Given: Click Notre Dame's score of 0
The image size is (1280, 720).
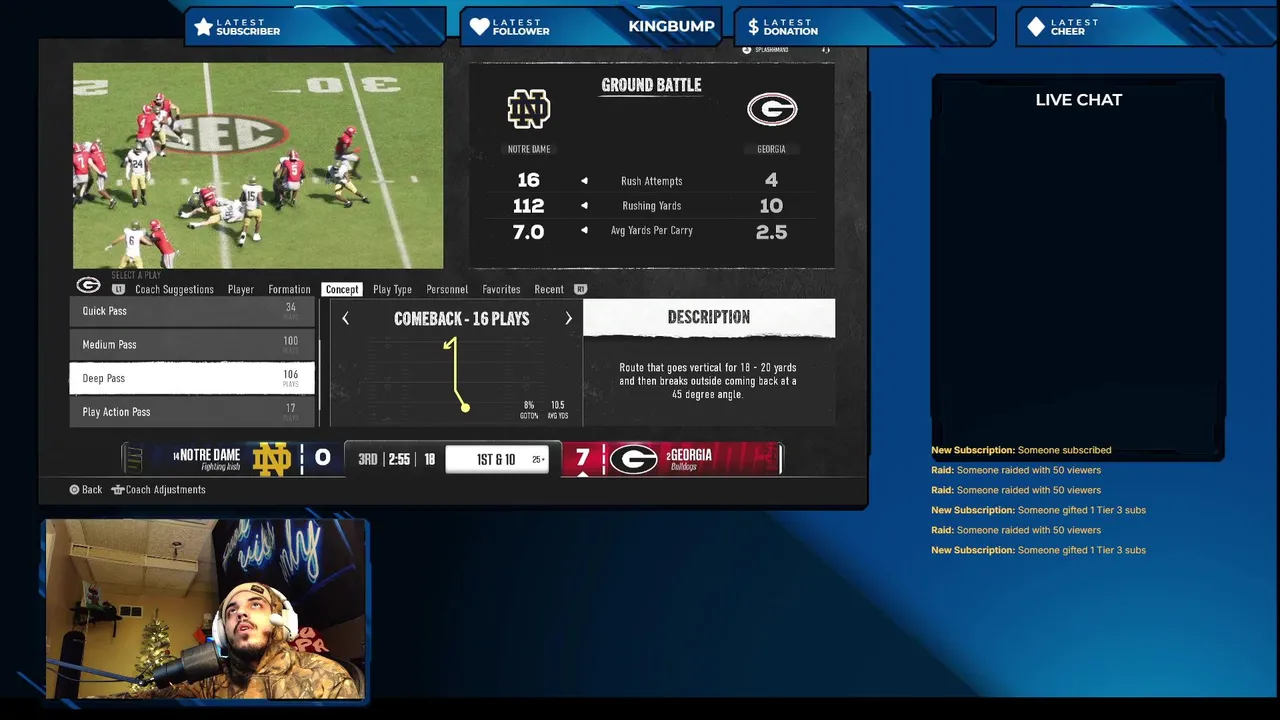Looking at the screenshot, I should pos(322,458).
